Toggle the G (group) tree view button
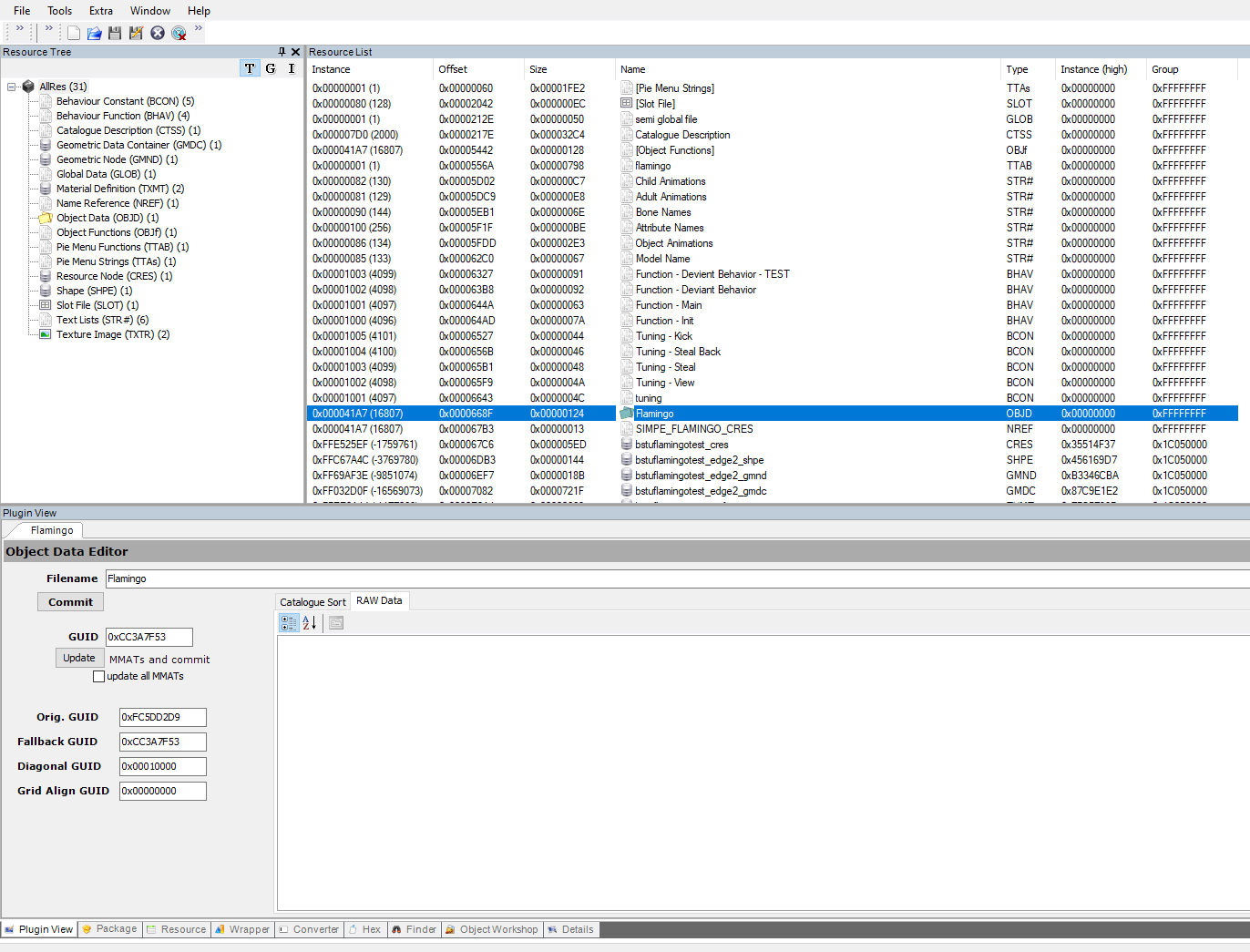 click(x=271, y=68)
